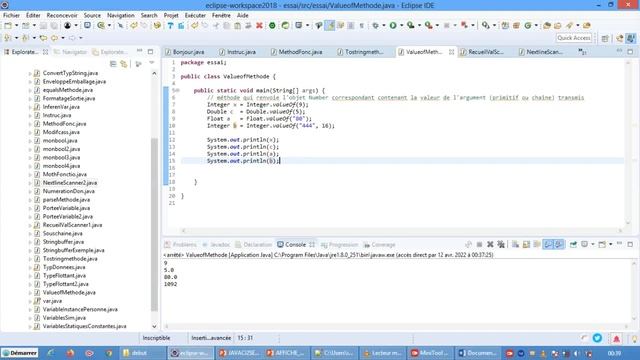Select VariablesStatiquesConstantes.java in Package Explorer

(84, 327)
